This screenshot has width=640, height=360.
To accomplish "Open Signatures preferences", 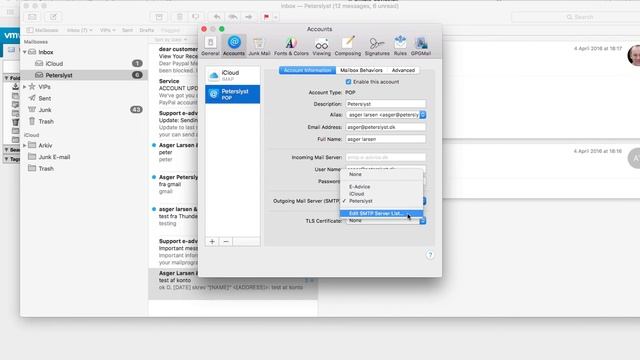I will (x=377, y=46).
